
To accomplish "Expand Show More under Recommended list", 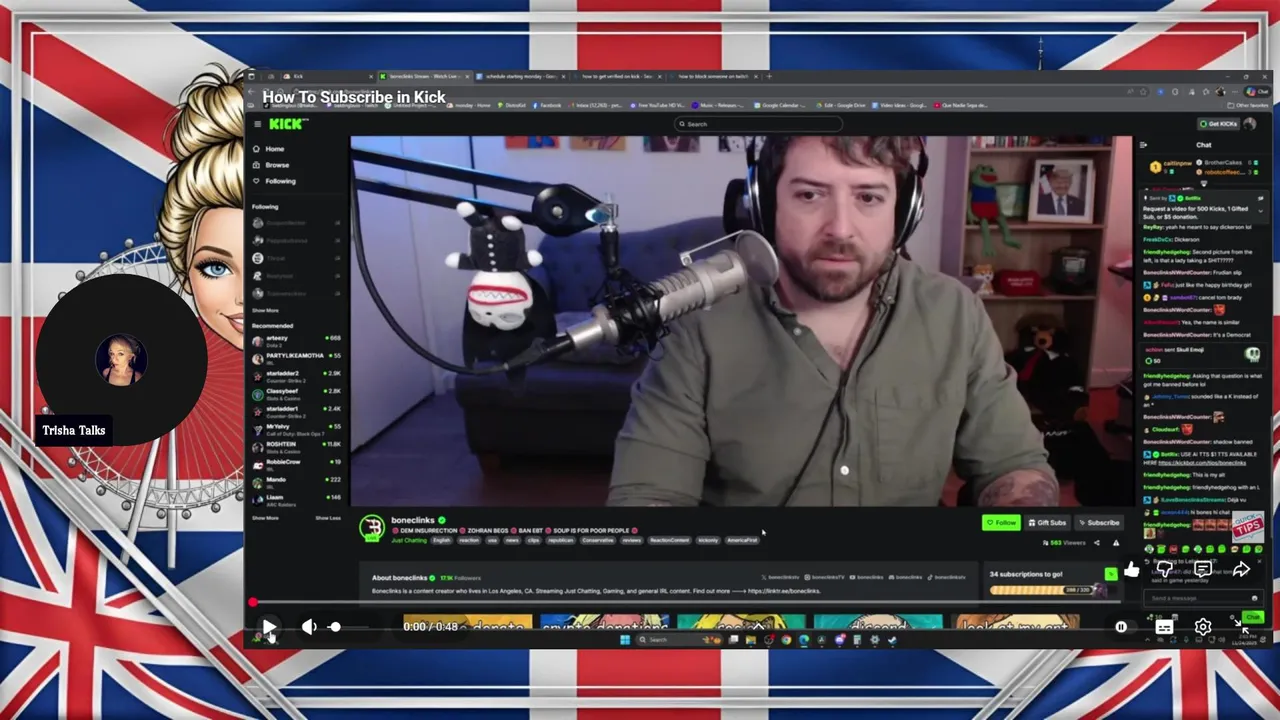I will [x=265, y=518].
